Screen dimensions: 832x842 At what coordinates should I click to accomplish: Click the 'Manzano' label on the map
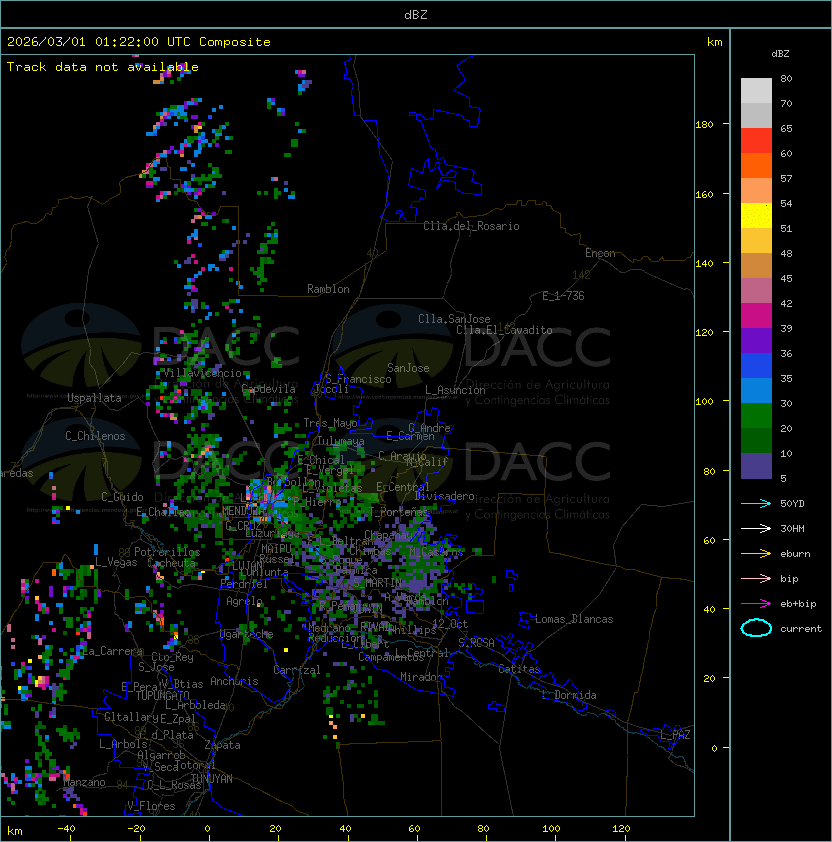[84, 782]
